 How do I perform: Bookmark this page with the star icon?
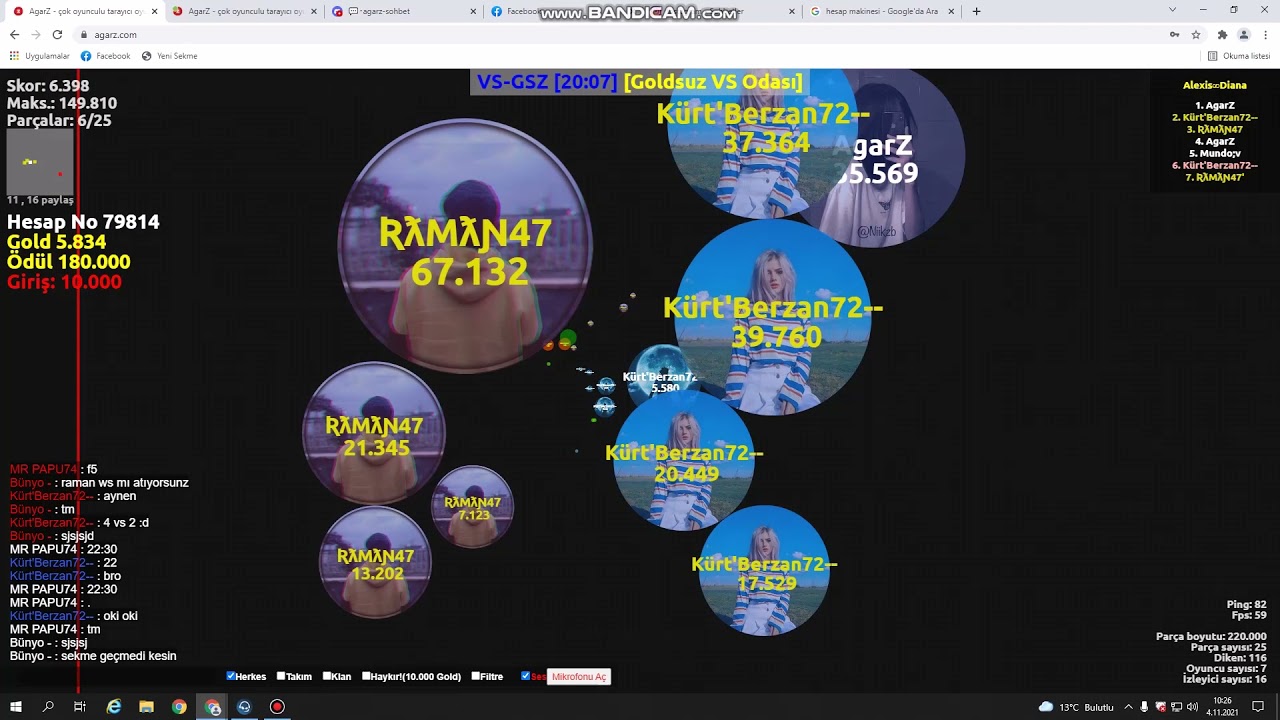[x=1195, y=34]
